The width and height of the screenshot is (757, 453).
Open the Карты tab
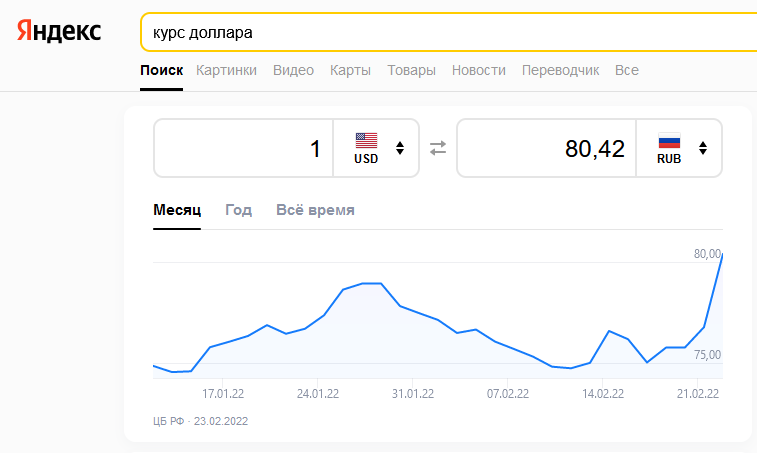pos(350,70)
